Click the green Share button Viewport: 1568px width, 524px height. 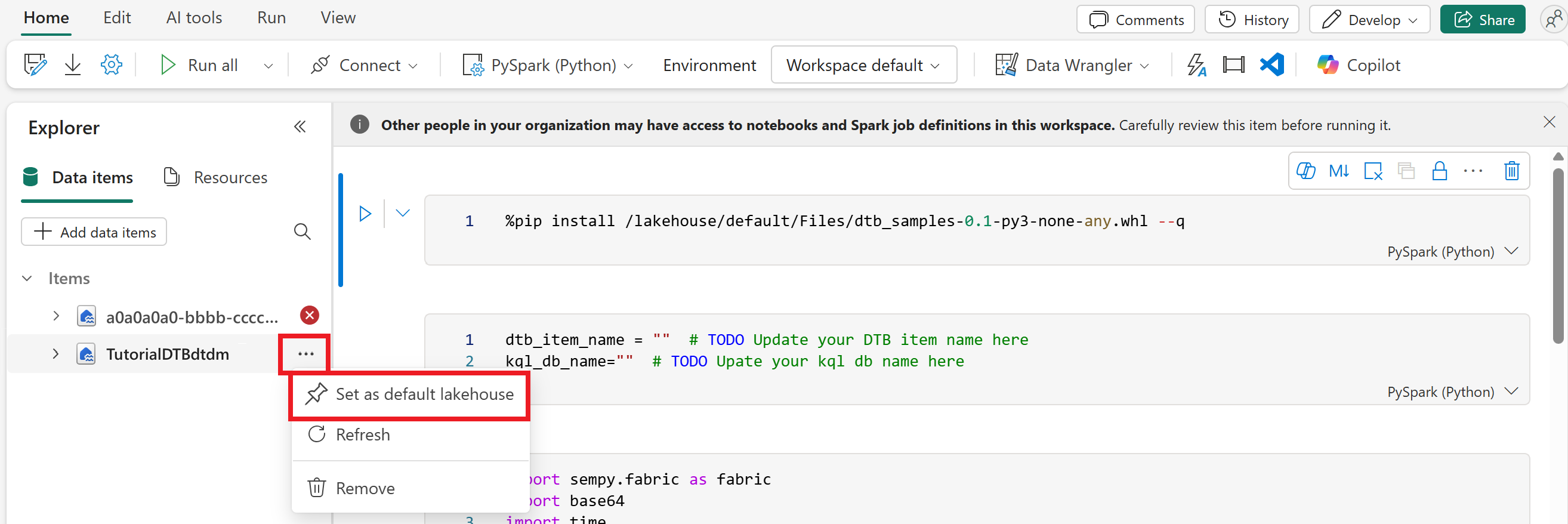pyautogui.click(x=1483, y=20)
